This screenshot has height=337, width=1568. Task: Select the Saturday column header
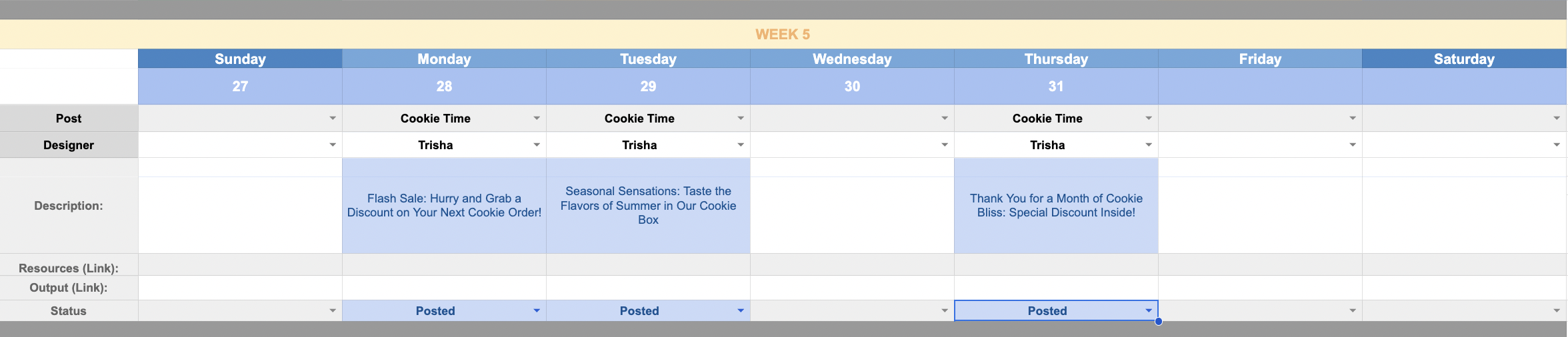pos(1464,59)
